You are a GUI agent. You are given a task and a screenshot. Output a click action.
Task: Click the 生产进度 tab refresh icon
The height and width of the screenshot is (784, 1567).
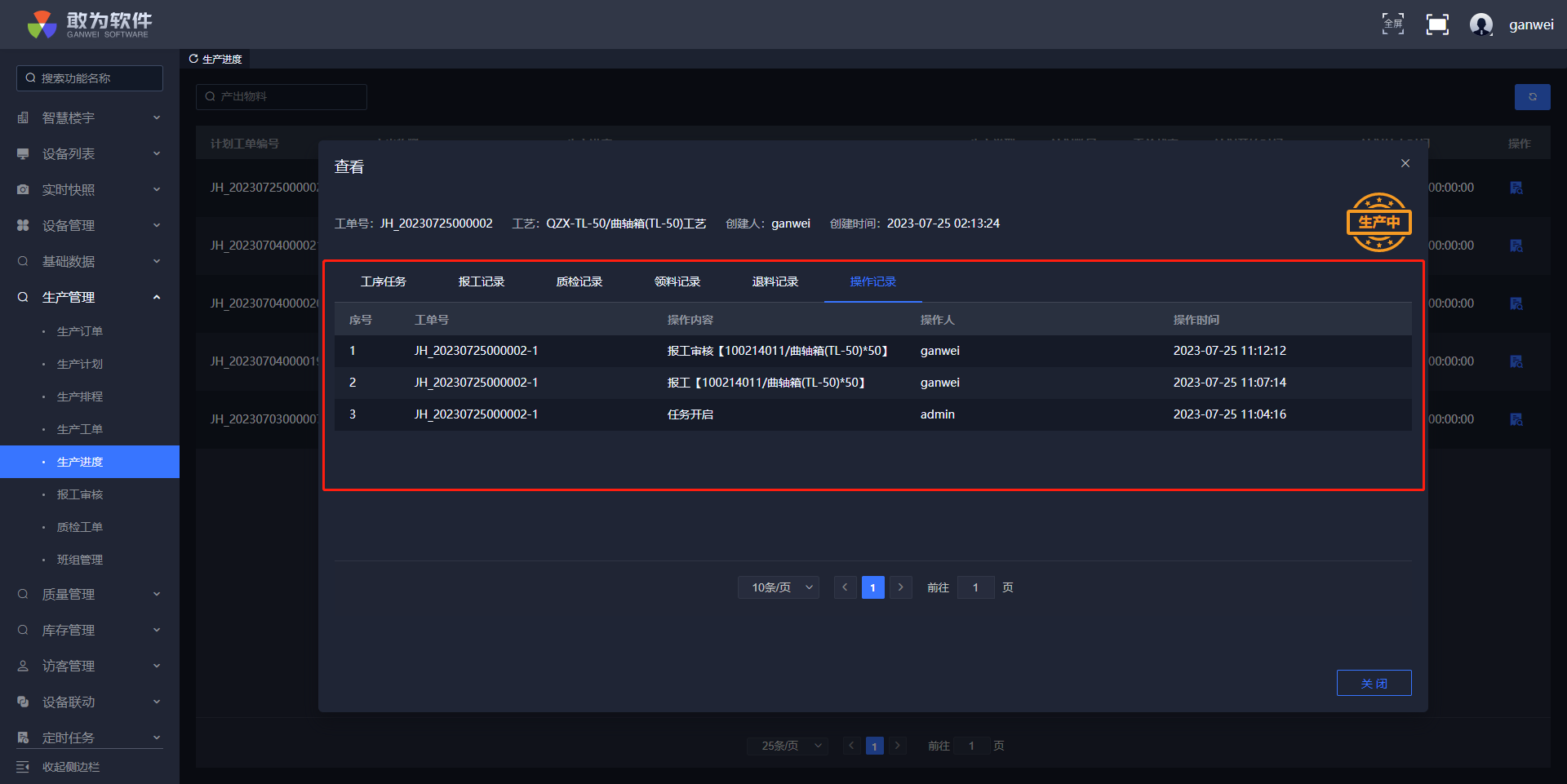click(x=193, y=59)
